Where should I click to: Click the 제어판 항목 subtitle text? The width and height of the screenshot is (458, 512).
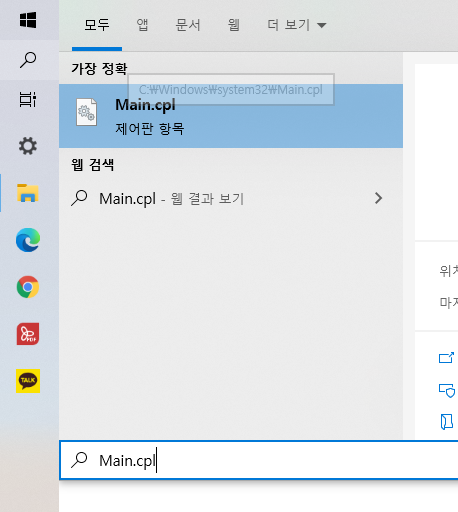click(x=150, y=129)
